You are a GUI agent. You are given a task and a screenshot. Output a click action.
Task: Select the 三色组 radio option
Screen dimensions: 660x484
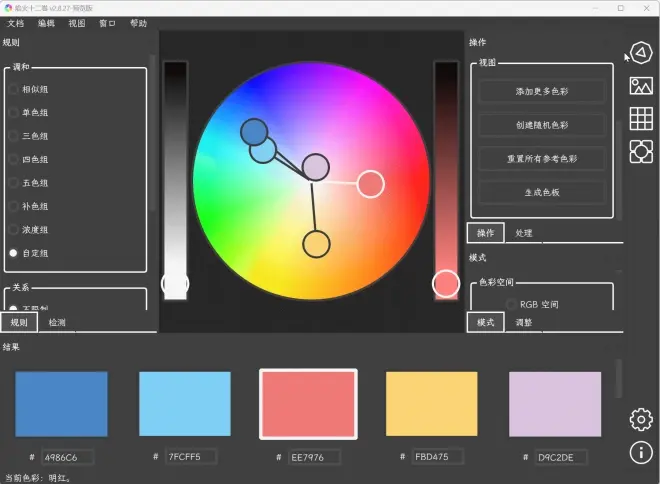pyautogui.click(x=34, y=136)
